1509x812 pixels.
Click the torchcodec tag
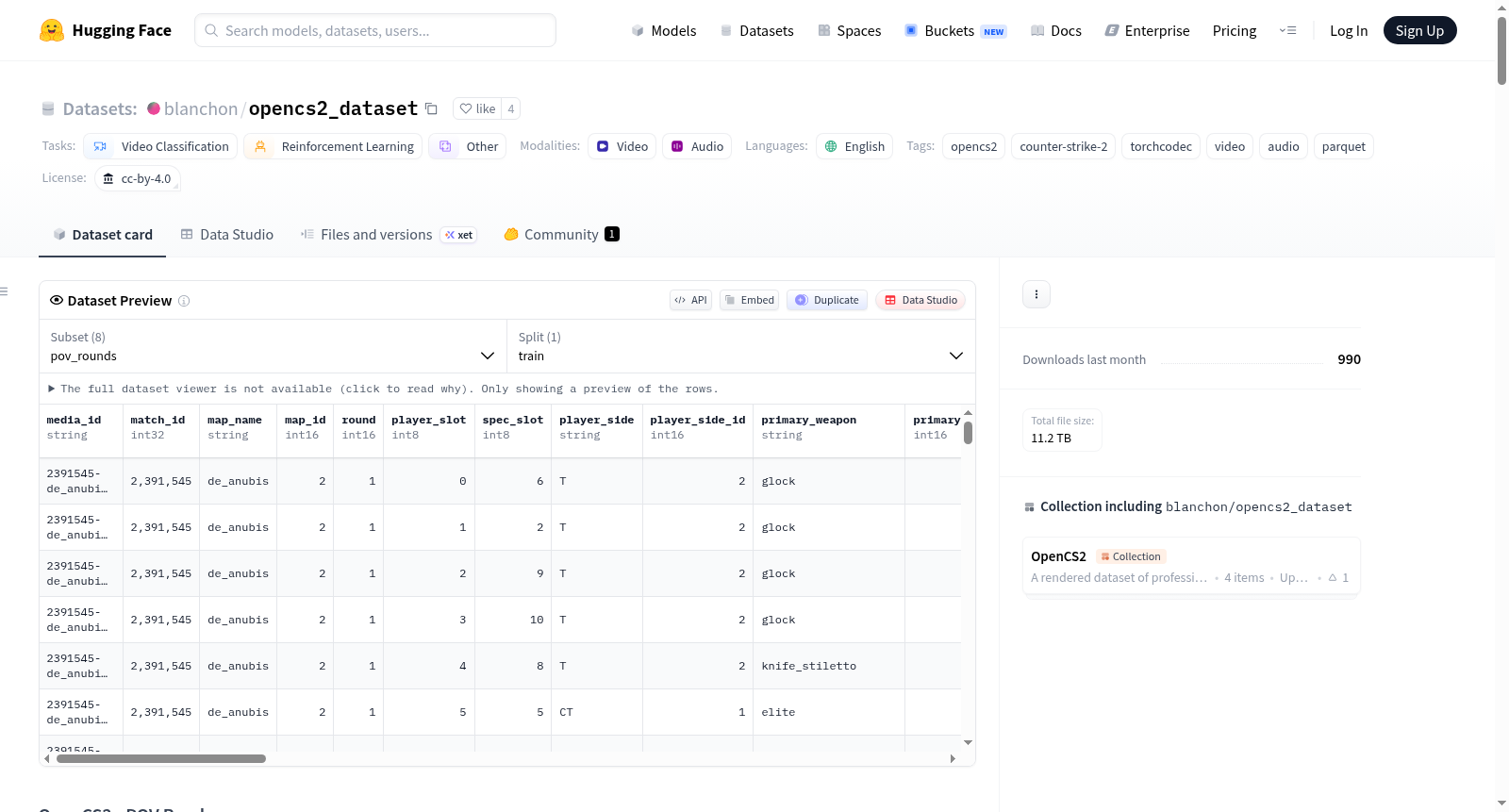click(1161, 146)
